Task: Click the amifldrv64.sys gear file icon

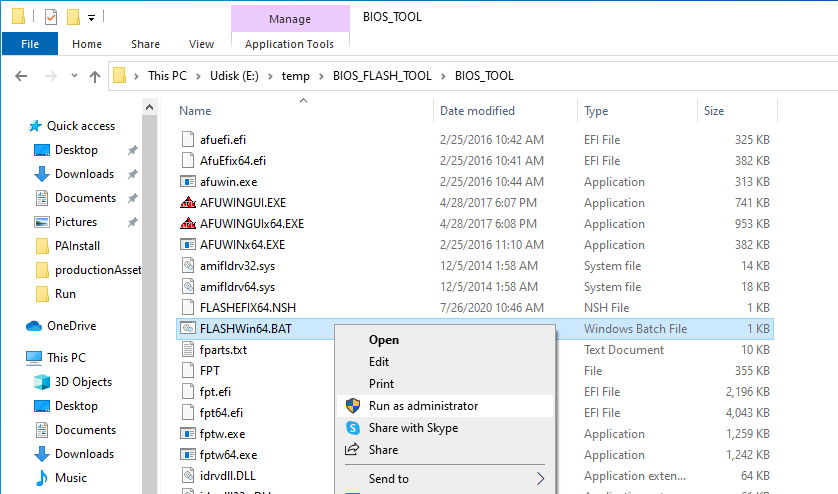Action: click(188, 287)
